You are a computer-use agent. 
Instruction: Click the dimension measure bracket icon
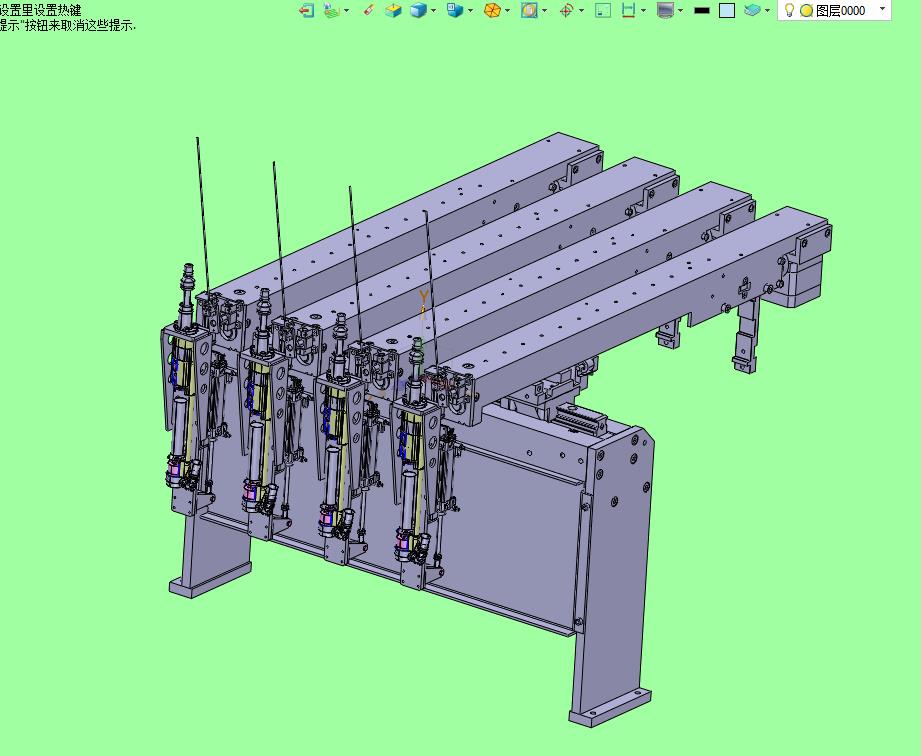(628, 10)
